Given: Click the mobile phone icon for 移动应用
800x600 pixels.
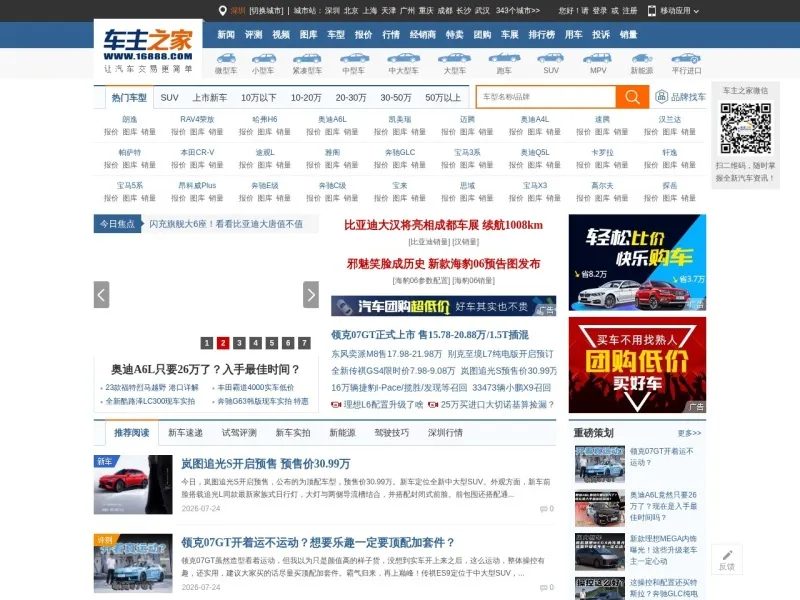Looking at the screenshot, I should point(652,11).
